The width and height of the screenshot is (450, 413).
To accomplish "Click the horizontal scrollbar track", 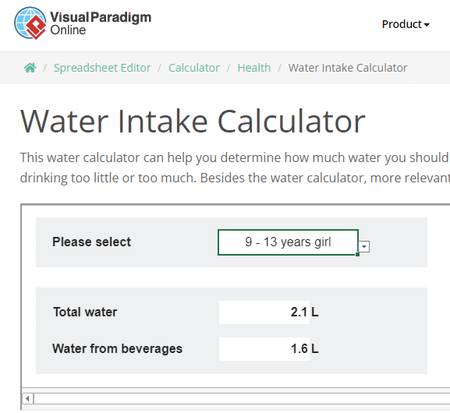I will (x=242, y=398).
